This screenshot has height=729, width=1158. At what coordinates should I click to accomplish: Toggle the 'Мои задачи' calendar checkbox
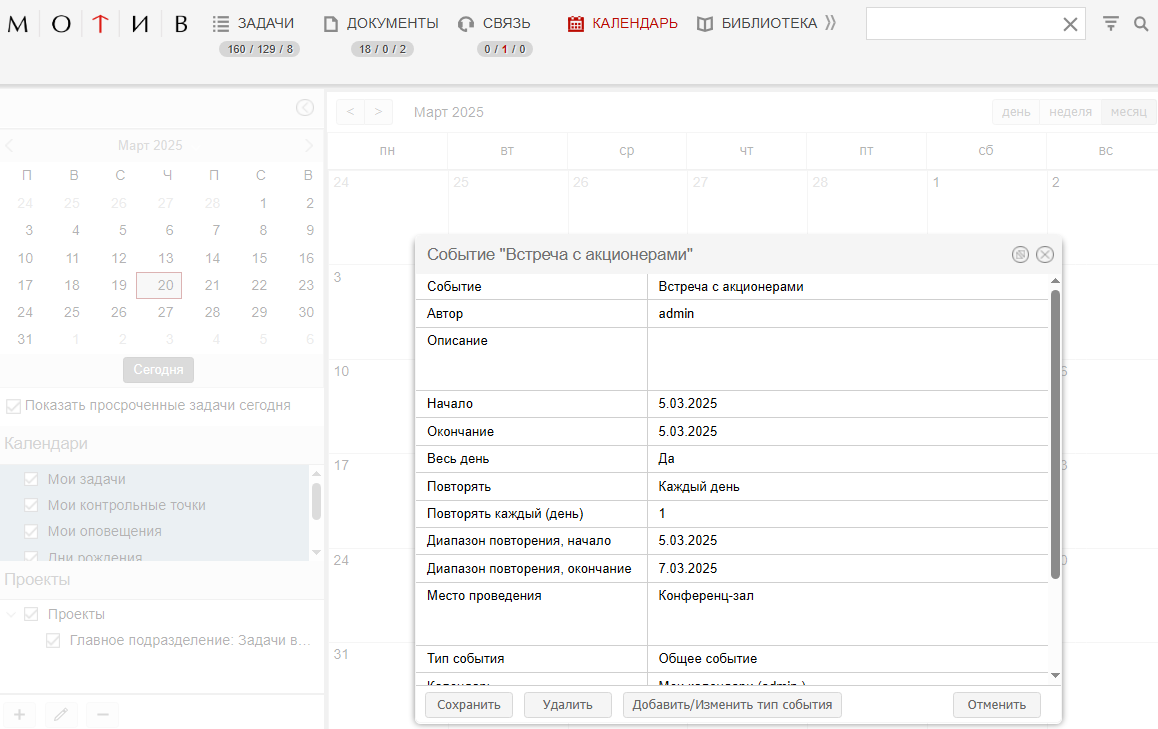tap(31, 479)
